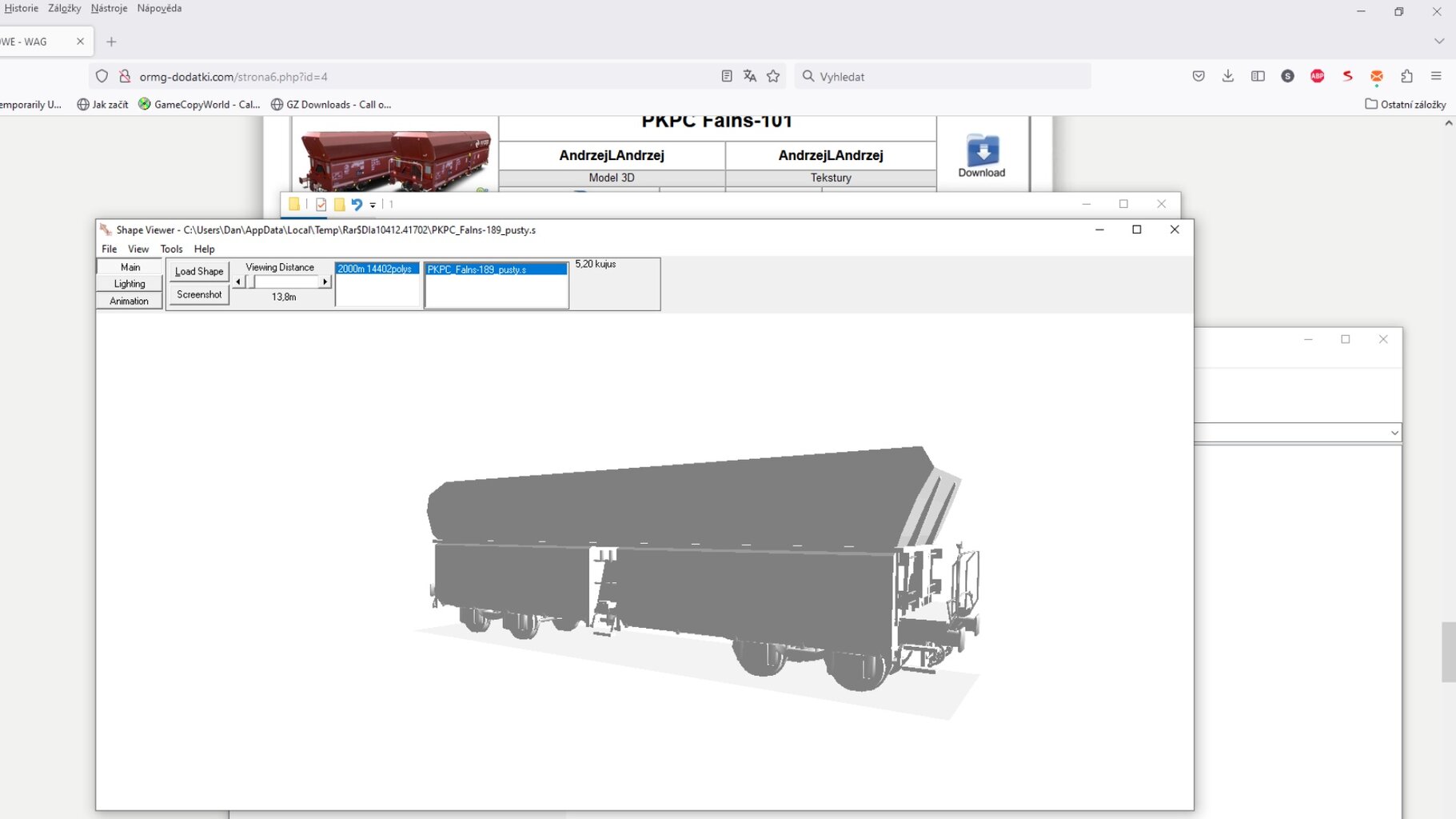Switch to the Animation tab
1456x819 pixels.
click(x=130, y=302)
